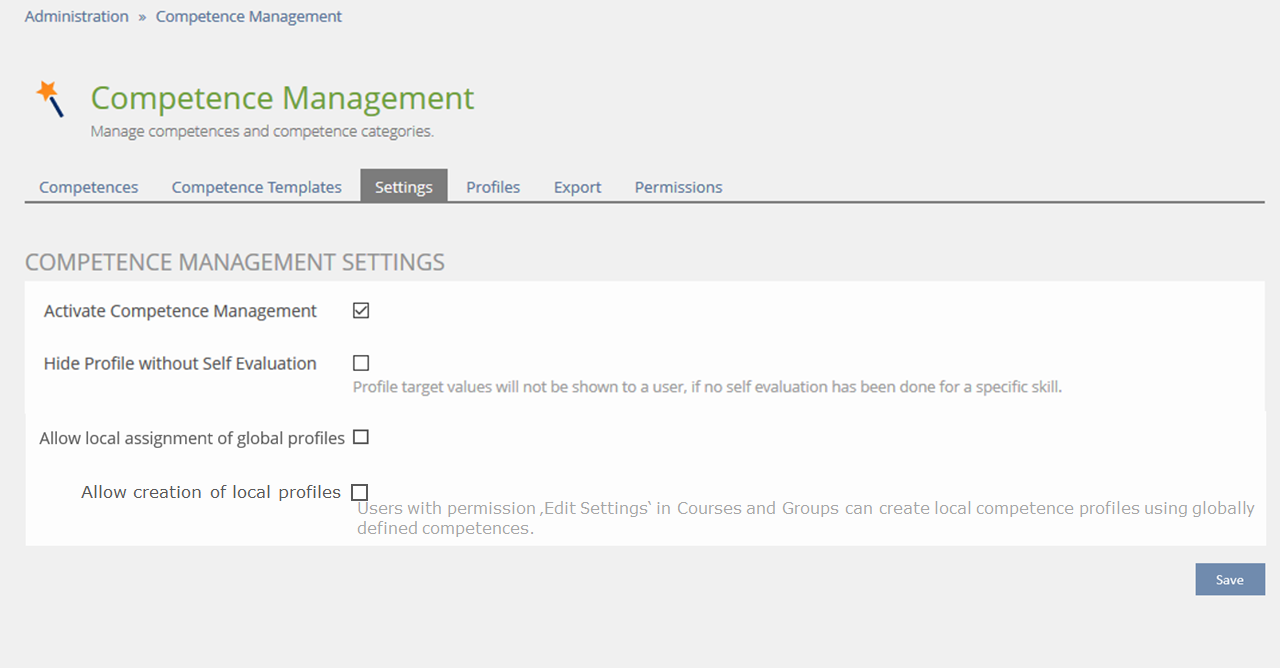
Task: Click the green Competence Management page title
Action: pos(282,98)
